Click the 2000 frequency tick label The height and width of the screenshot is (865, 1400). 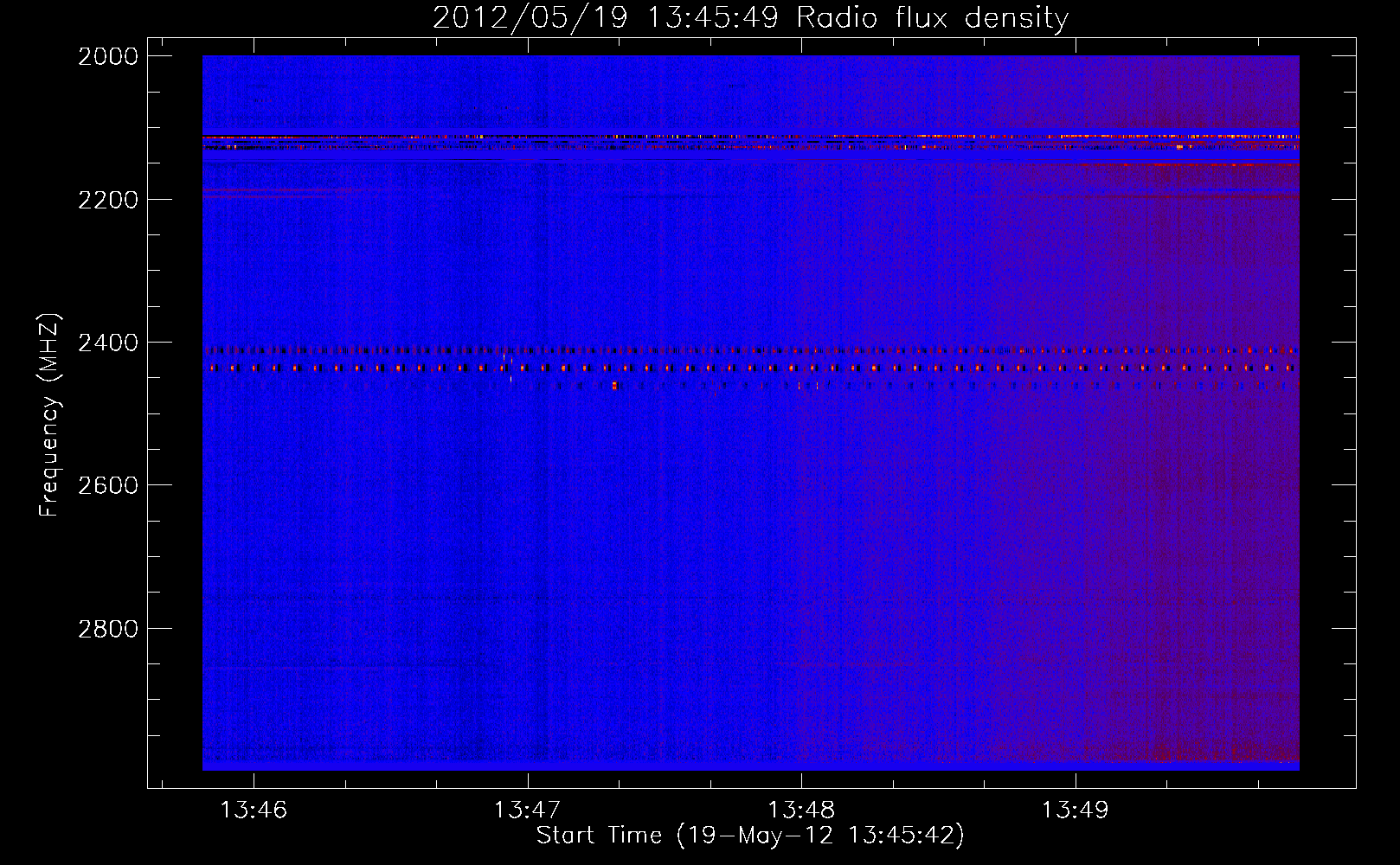point(108,56)
